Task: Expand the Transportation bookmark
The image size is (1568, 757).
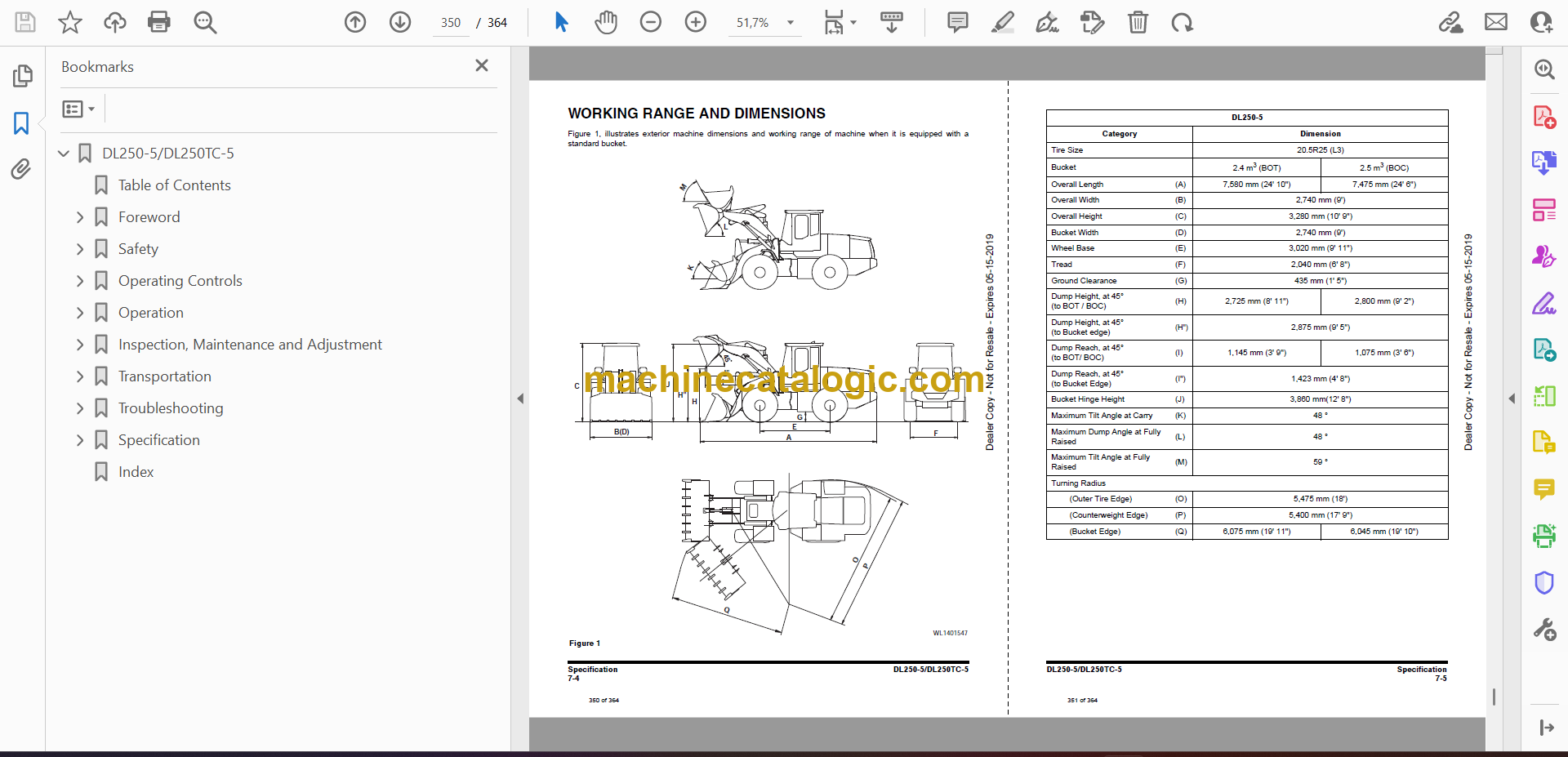Action: (x=80, y=376)
